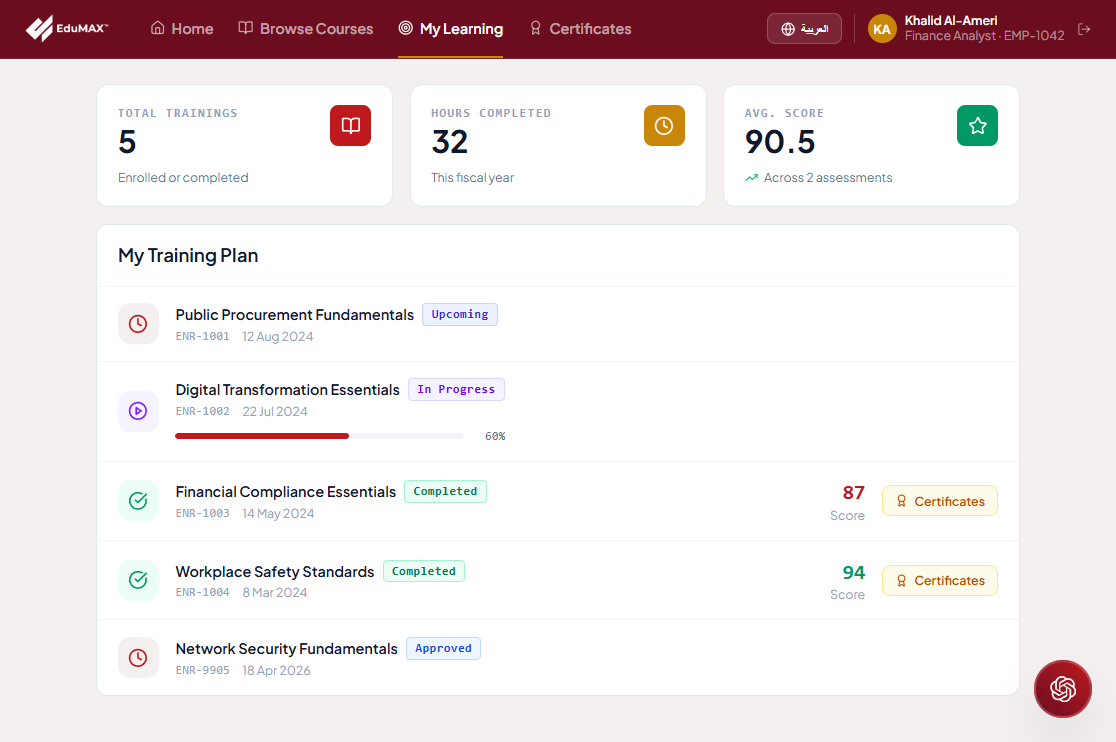Click the Completed badge for Financial Compliance
The width and height of the screenshot is (1116, 742).
click(446, 492)
